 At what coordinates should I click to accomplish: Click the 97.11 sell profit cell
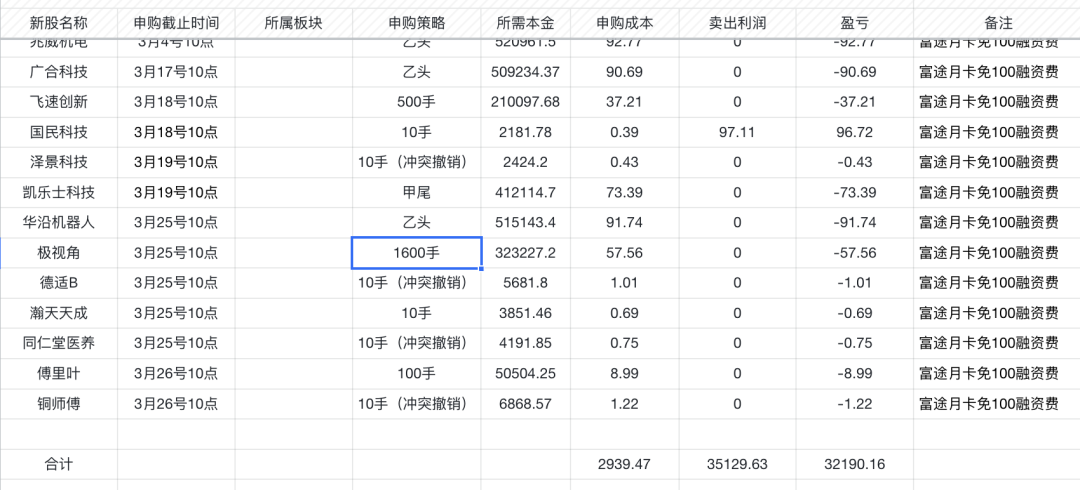point(737,132)
